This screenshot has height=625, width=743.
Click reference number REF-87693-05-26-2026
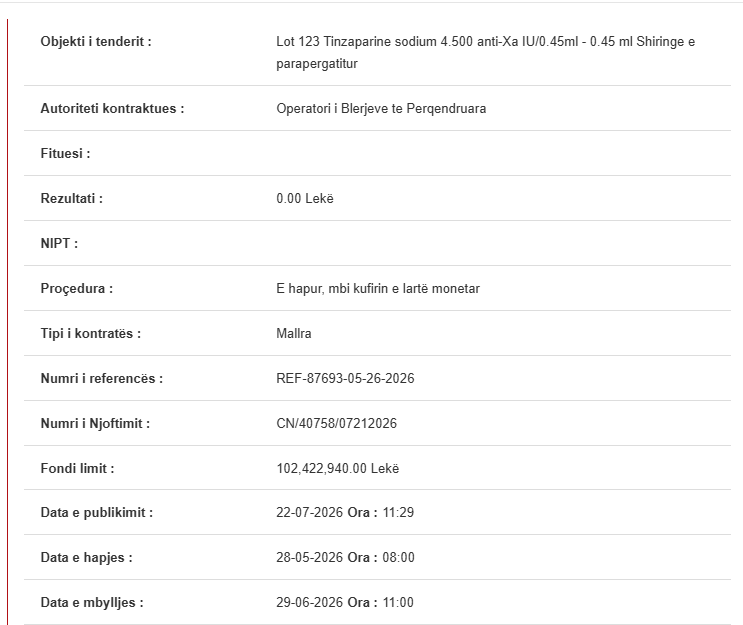click(345, 379)
